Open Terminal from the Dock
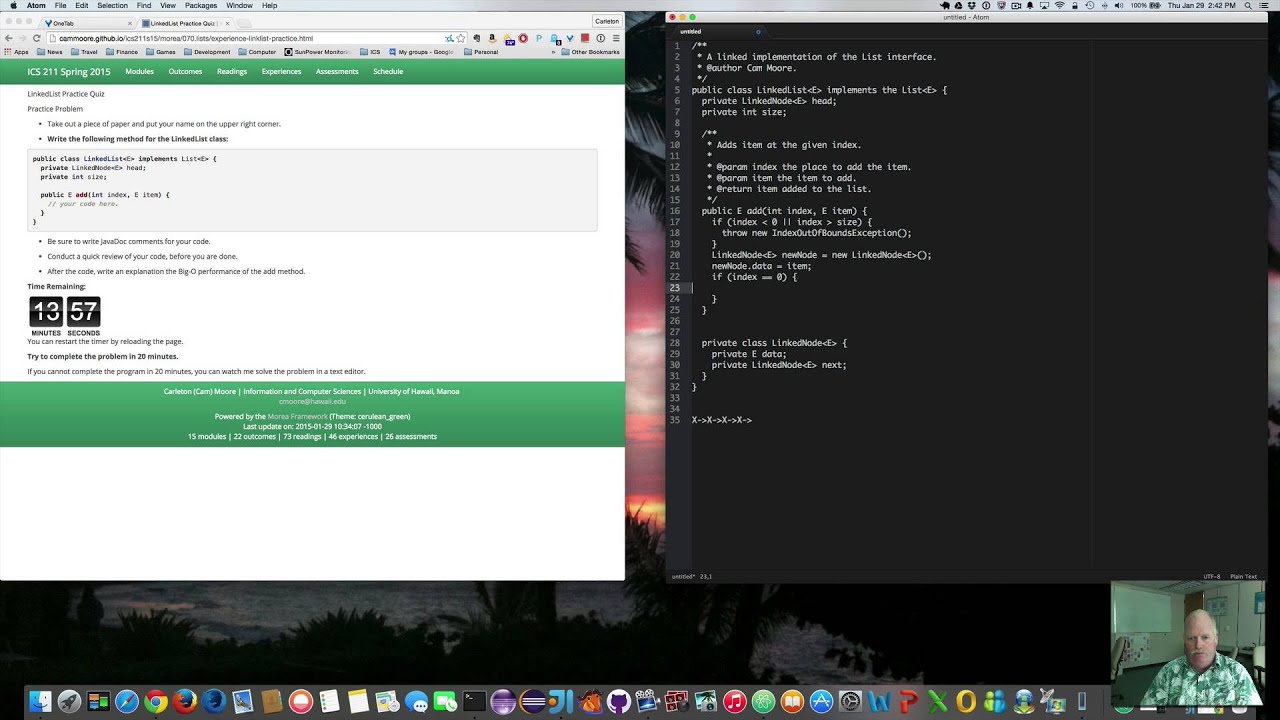This screenshot has height=720, width=1280. tap(474, 702)
